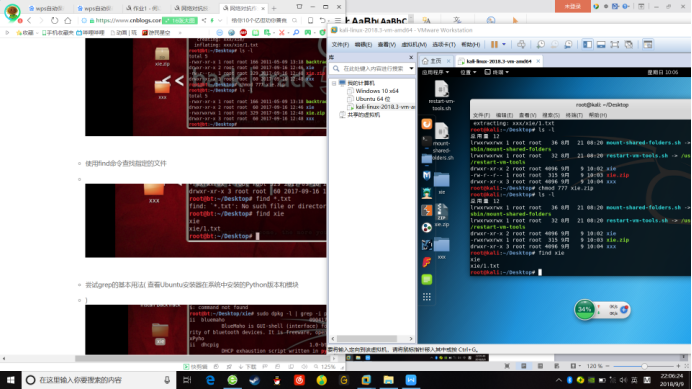Open VMware 查看(V) menu

pos(387,45)
